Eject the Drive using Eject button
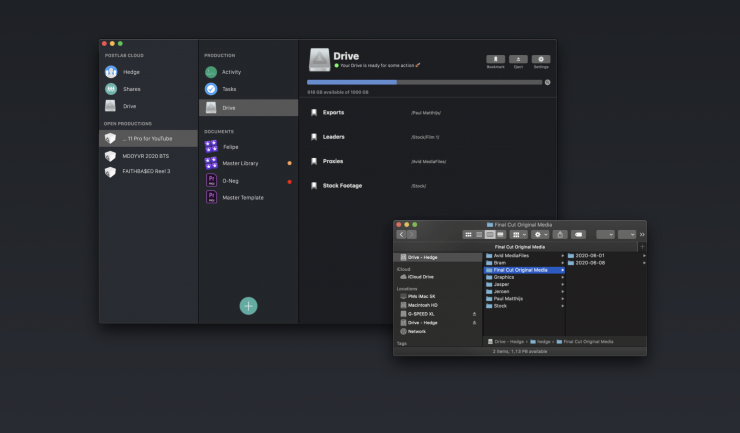The width and height of the screenshot is (740, 433). point(518,60)
